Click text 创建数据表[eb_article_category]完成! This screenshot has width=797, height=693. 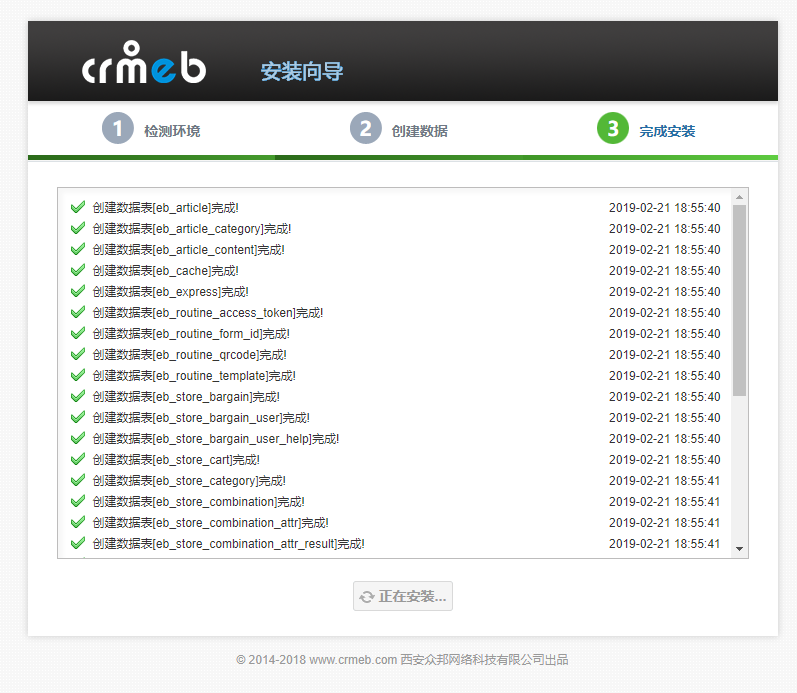(192, 229)
